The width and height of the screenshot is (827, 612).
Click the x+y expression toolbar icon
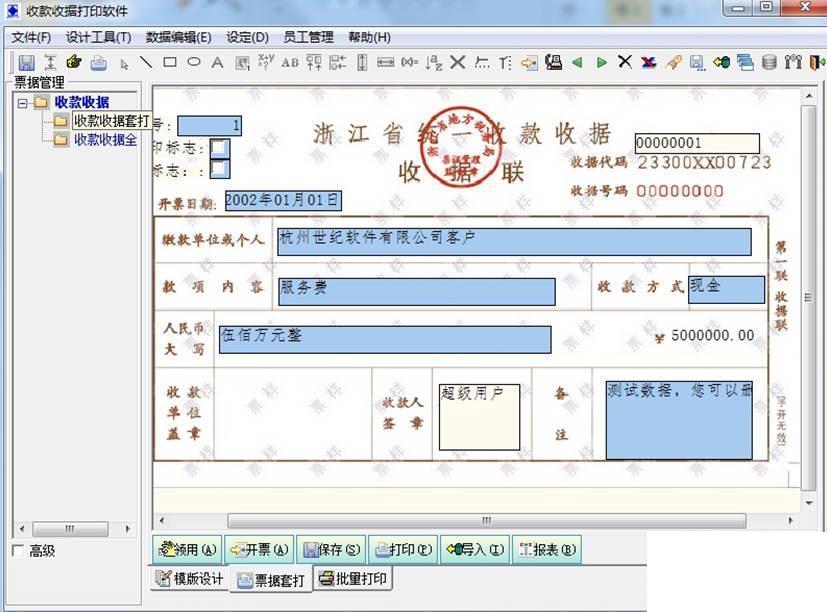(x=265, y=62)
